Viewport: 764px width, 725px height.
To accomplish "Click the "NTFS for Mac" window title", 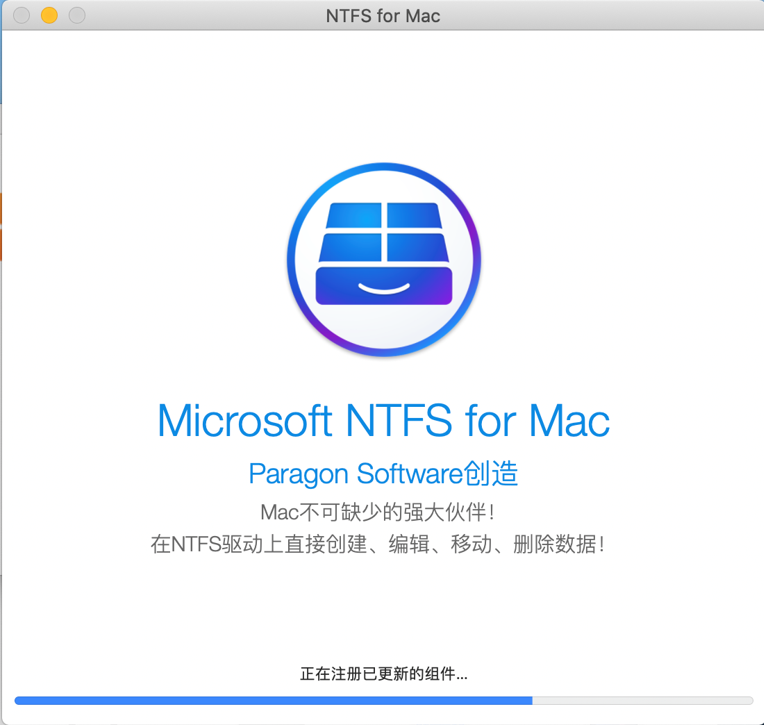I will (382, 16).
